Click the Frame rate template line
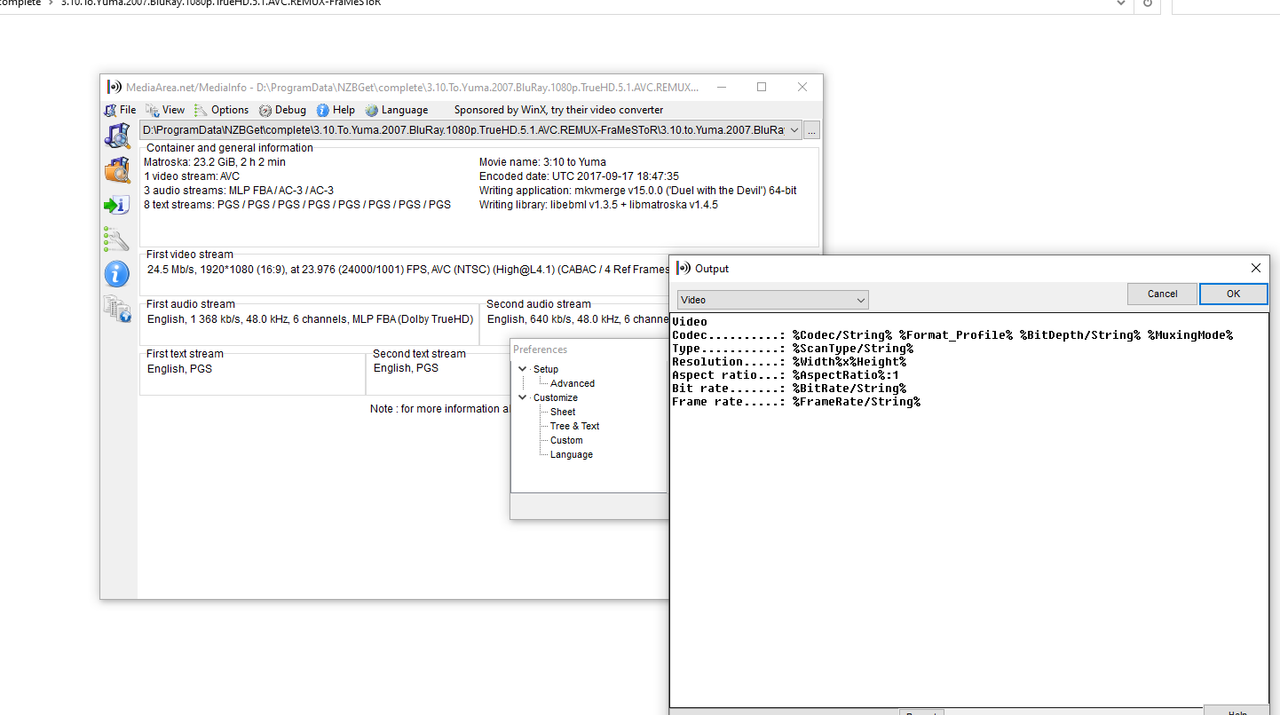 pos(796,401)
